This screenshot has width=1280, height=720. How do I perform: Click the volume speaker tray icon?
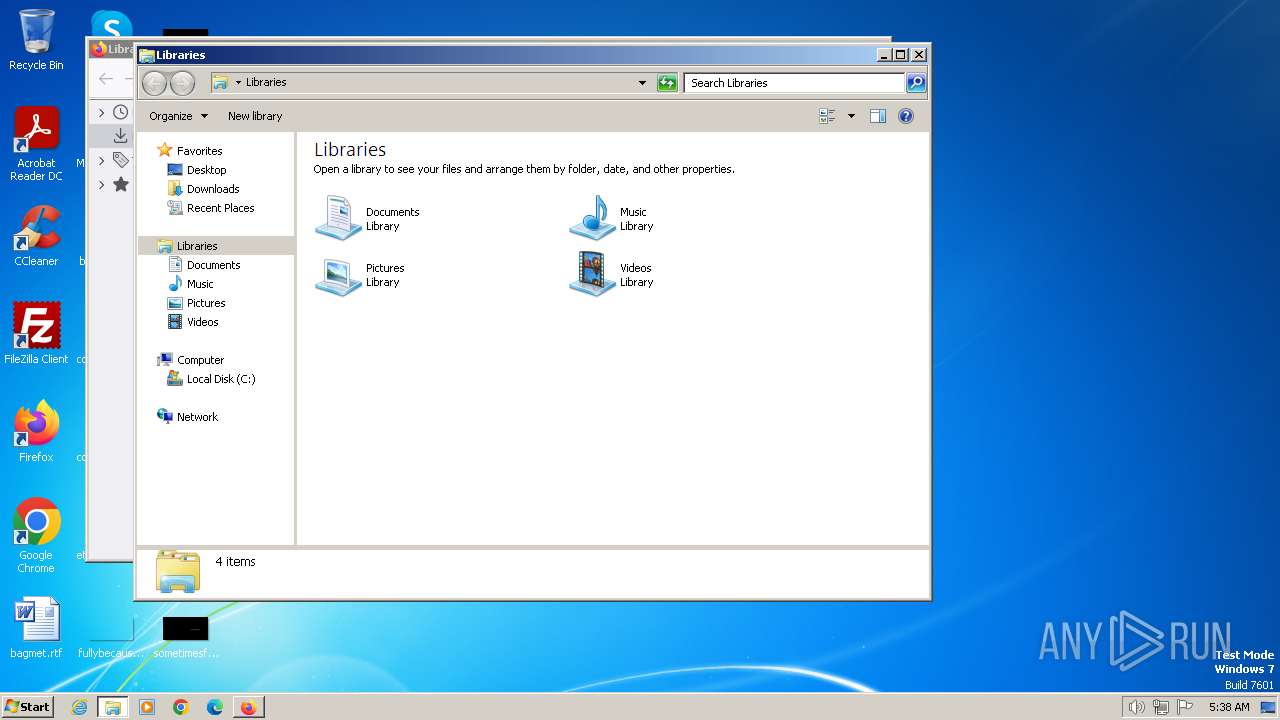[x=1136, y=707]
